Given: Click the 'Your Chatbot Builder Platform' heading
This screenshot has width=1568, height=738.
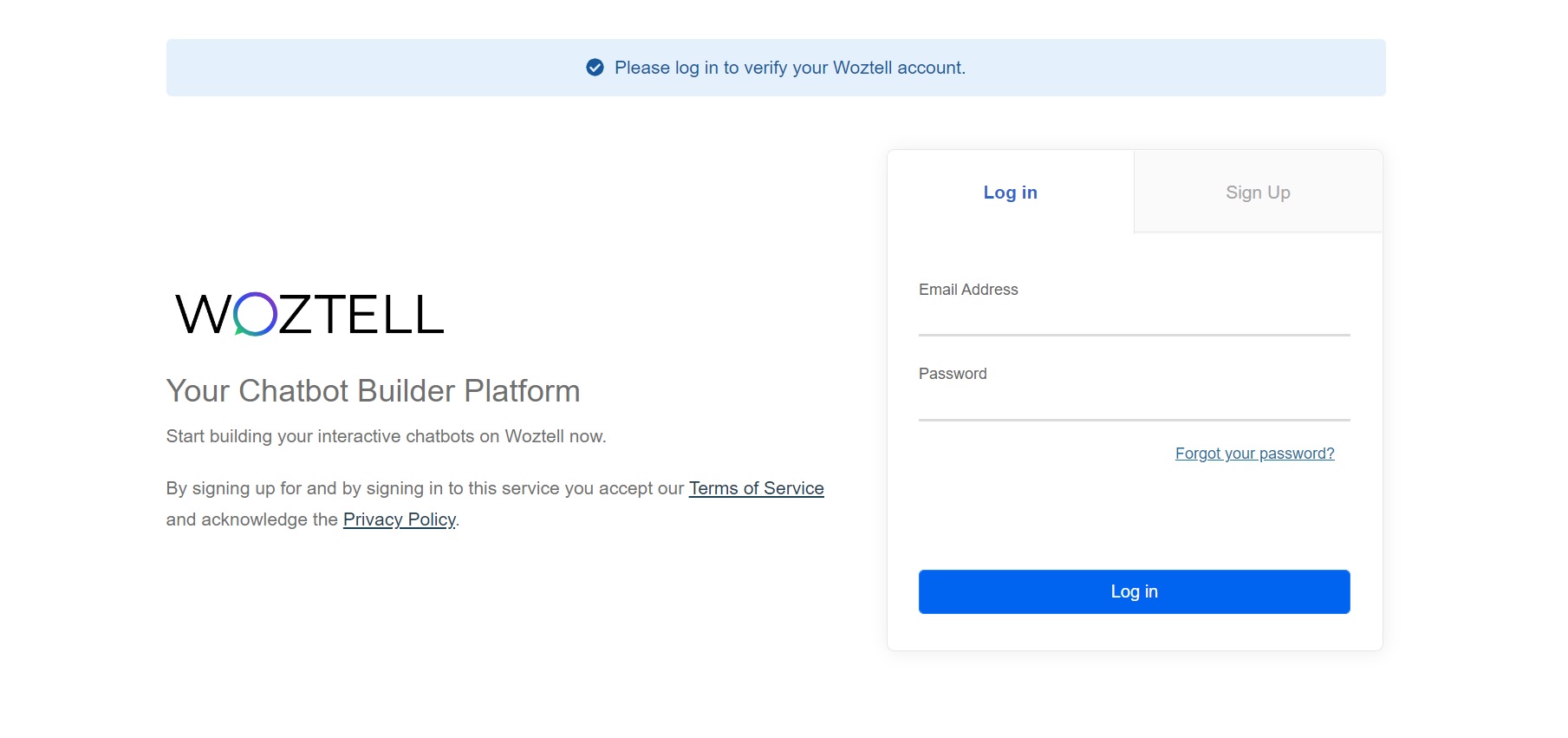Looking at the screenshot, I should 373,391.
